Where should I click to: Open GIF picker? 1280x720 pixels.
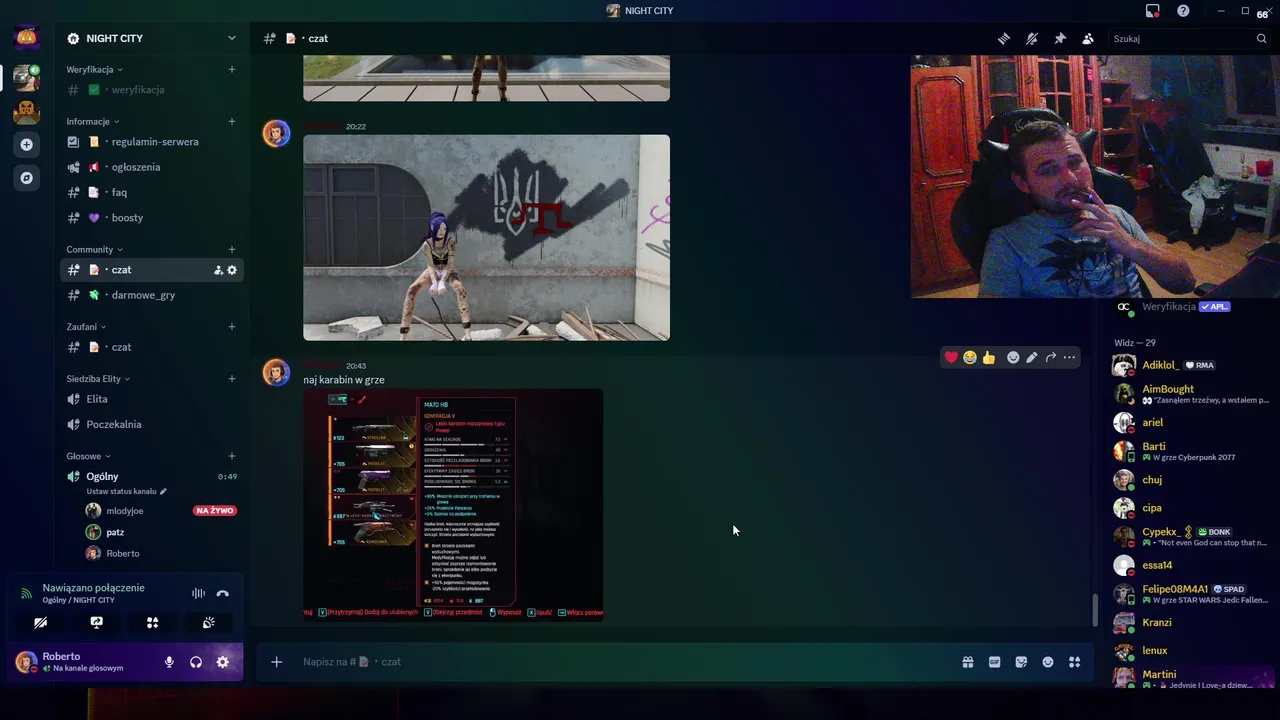(x=995, y=662)
